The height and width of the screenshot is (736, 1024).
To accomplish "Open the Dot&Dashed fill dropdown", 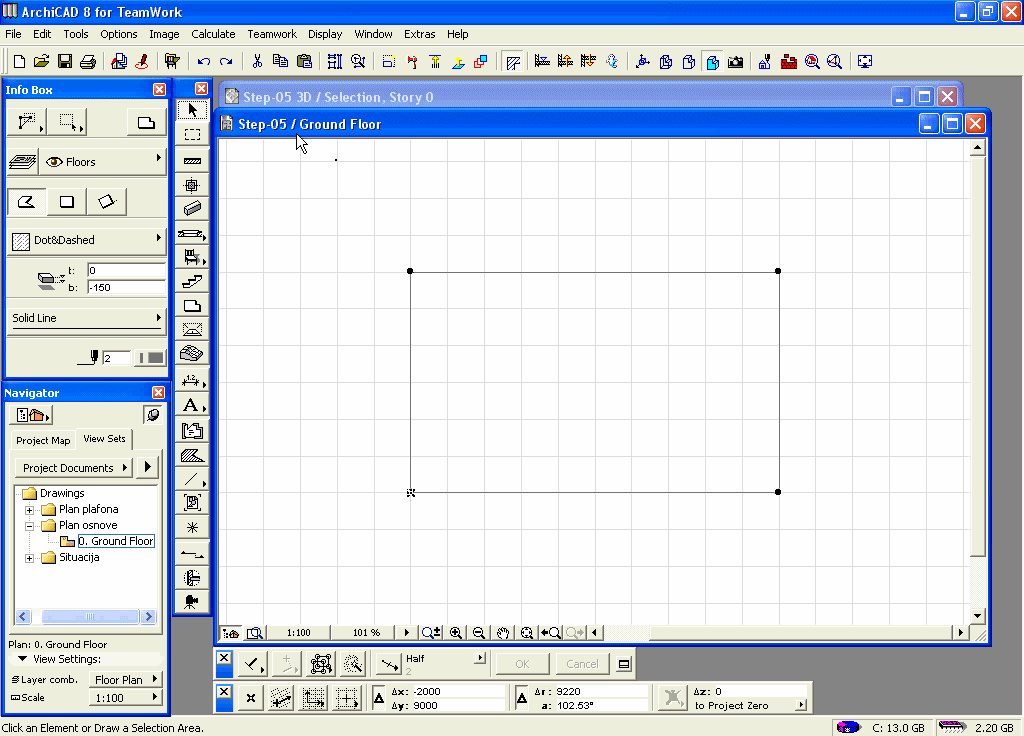I will (86, 240).
